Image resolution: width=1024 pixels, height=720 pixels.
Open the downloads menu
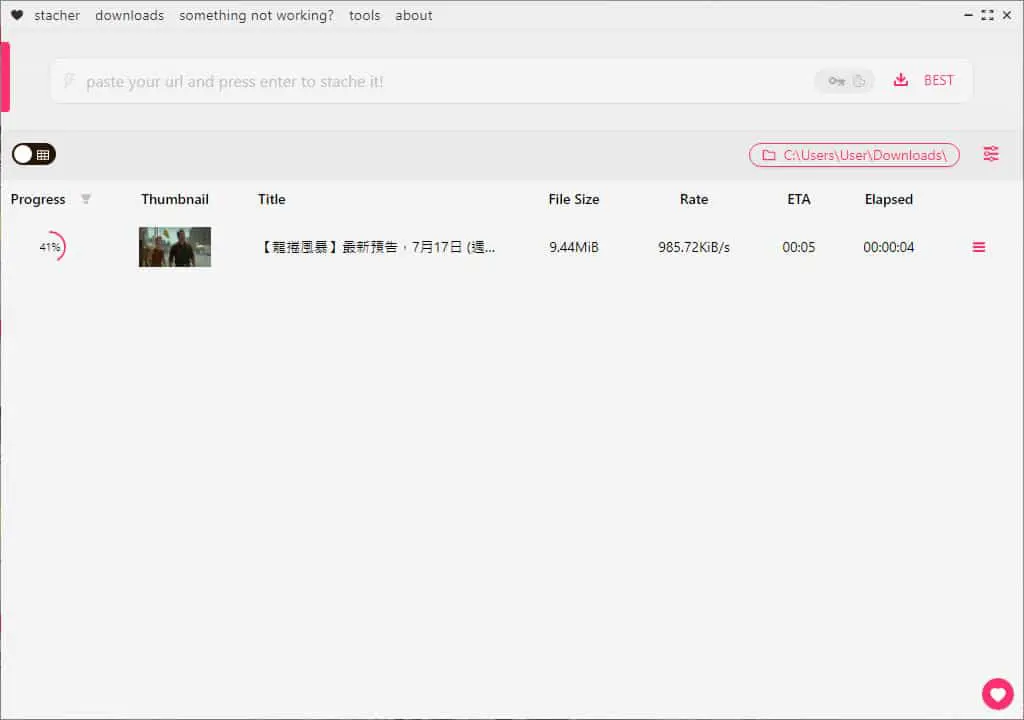click(x=129, y=15)
